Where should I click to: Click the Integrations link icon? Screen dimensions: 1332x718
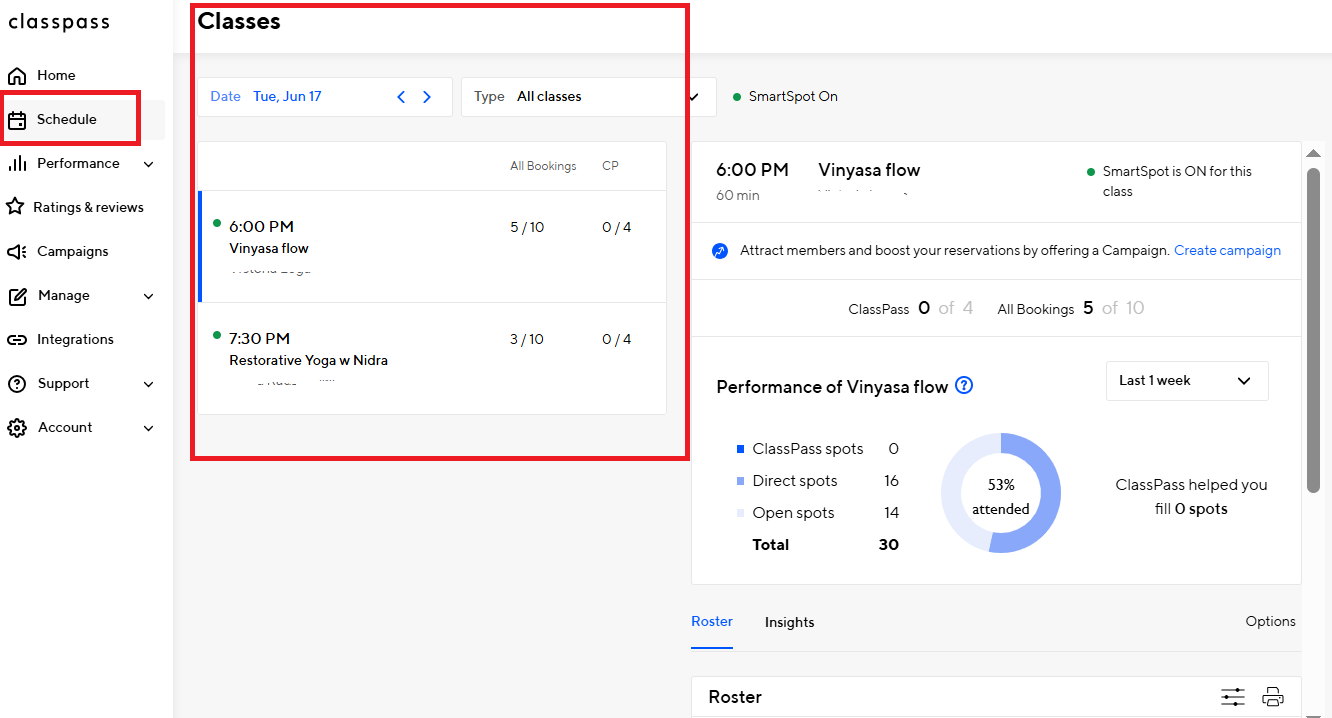(17, 340)
